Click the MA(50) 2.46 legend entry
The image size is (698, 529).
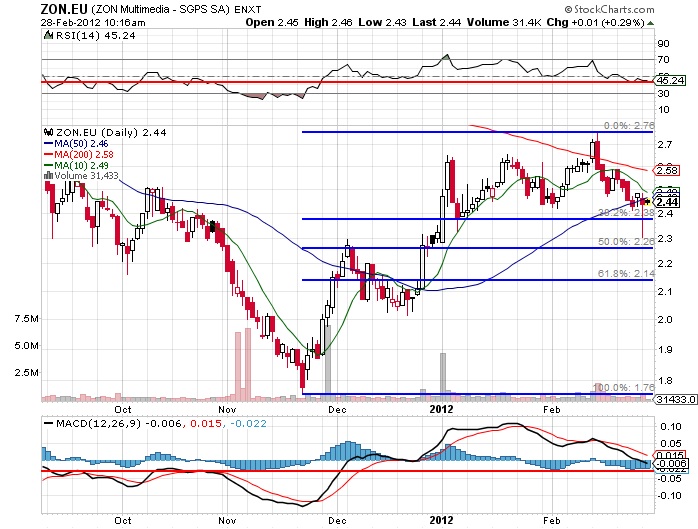point(76,143)
